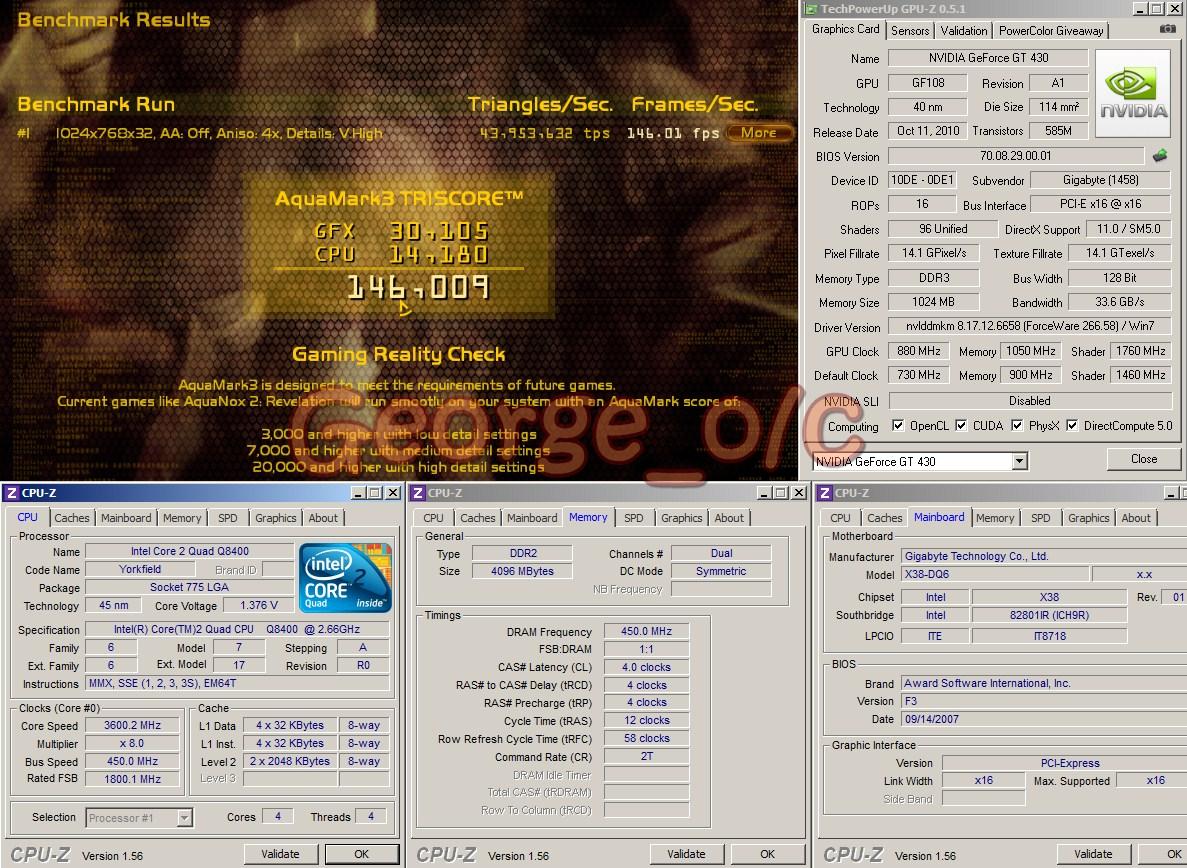
Task: Open the Processor #1 selection dropdown
Action: pyautogui.click(x=184, y=817)
